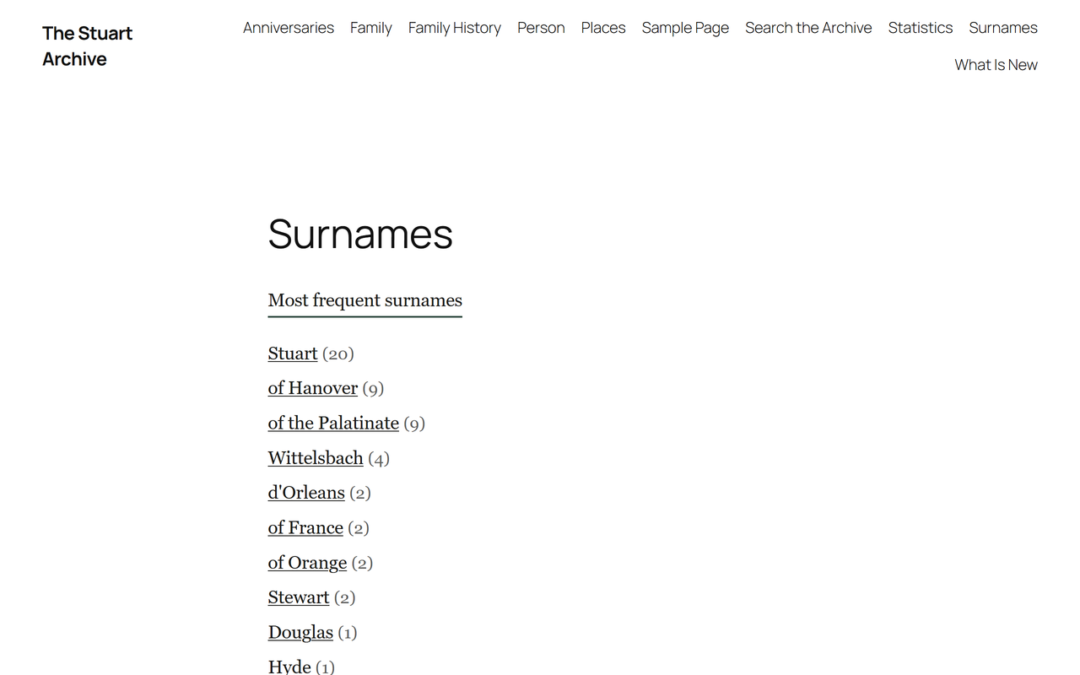This screenshot has width=1080, height=675.
Task: View the of France surname entries
Action: 305,528
